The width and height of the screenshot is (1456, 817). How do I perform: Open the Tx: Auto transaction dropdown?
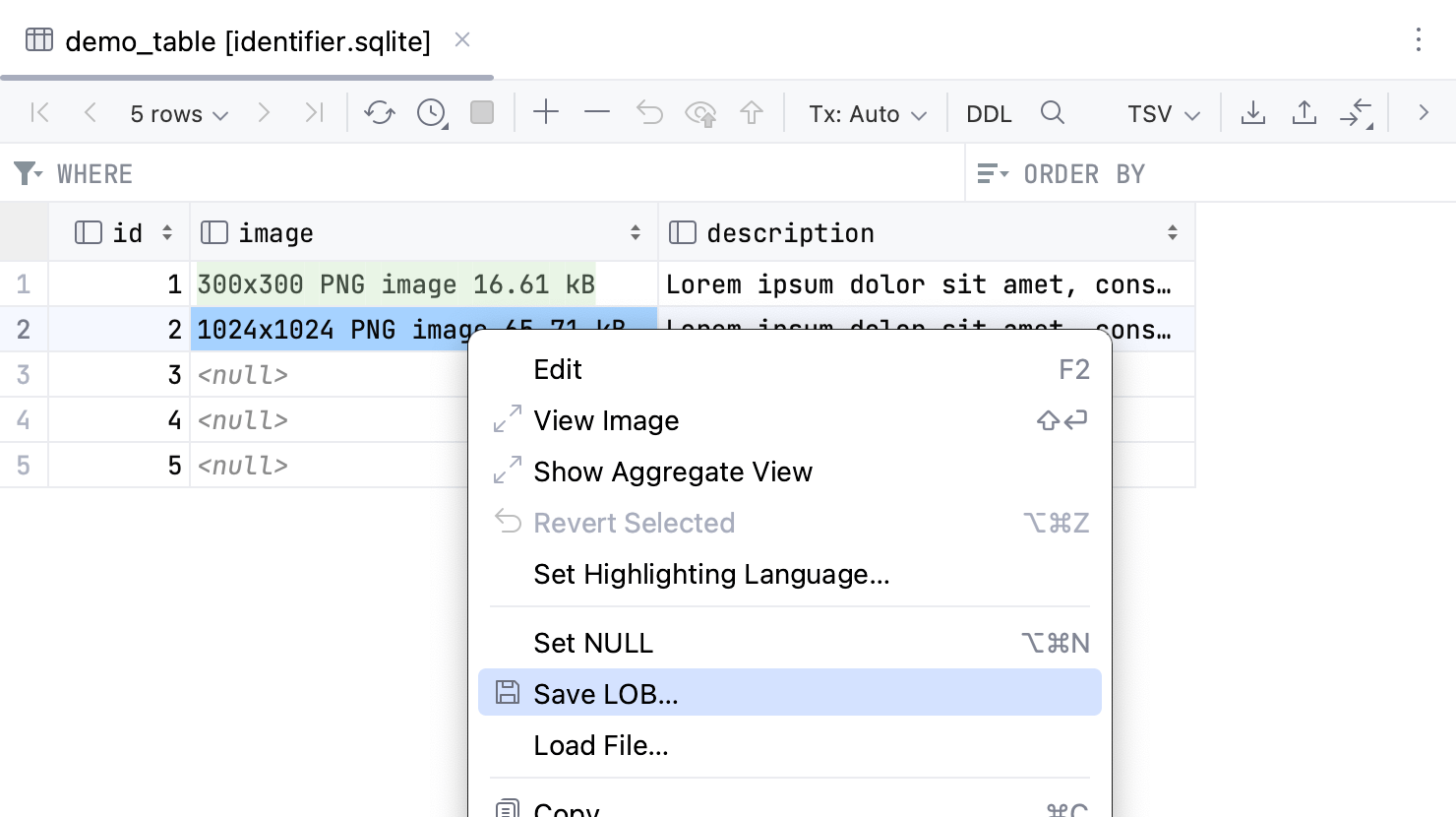point(866,113)
